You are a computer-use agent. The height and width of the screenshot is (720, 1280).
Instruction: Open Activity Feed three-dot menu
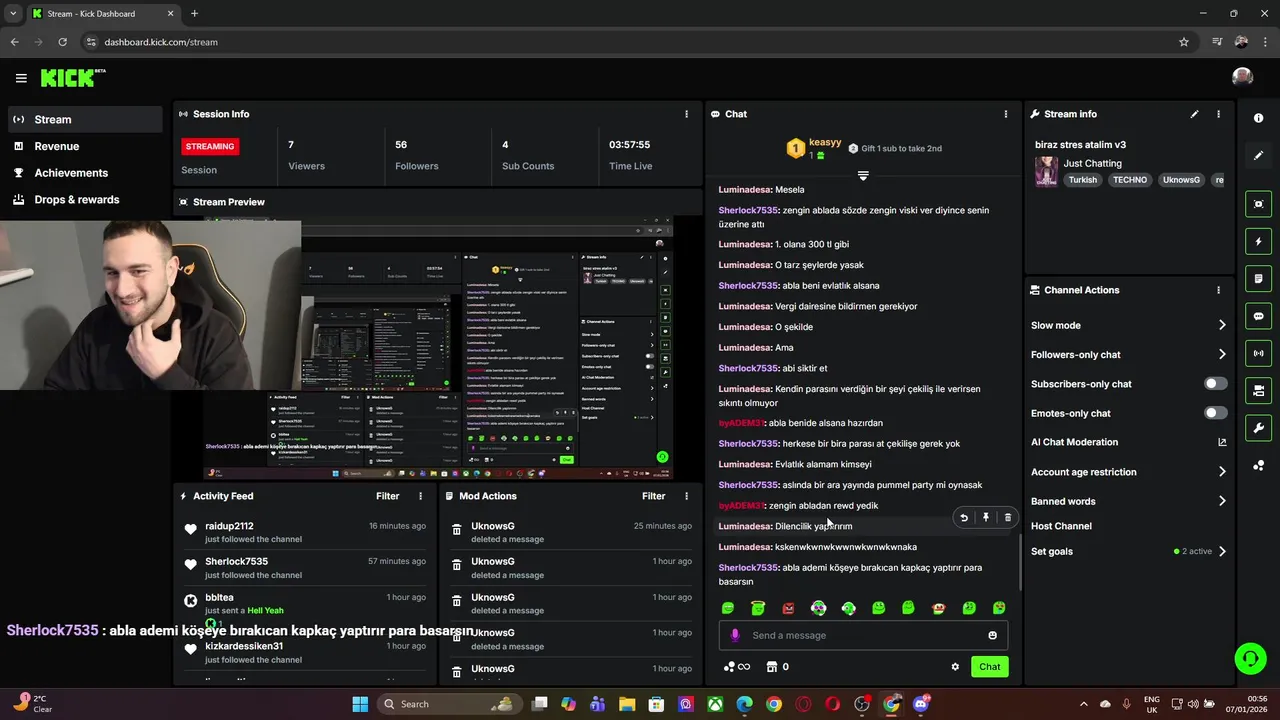coord(420,496)
